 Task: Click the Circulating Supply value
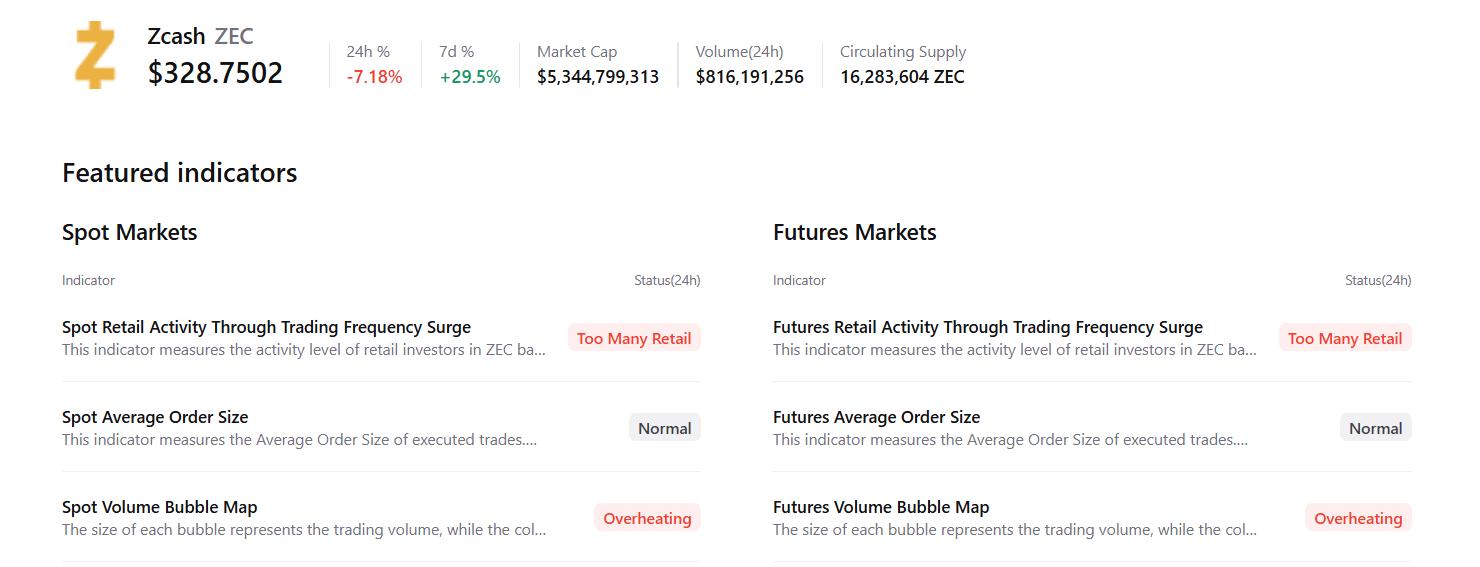[x=902, y=77]
